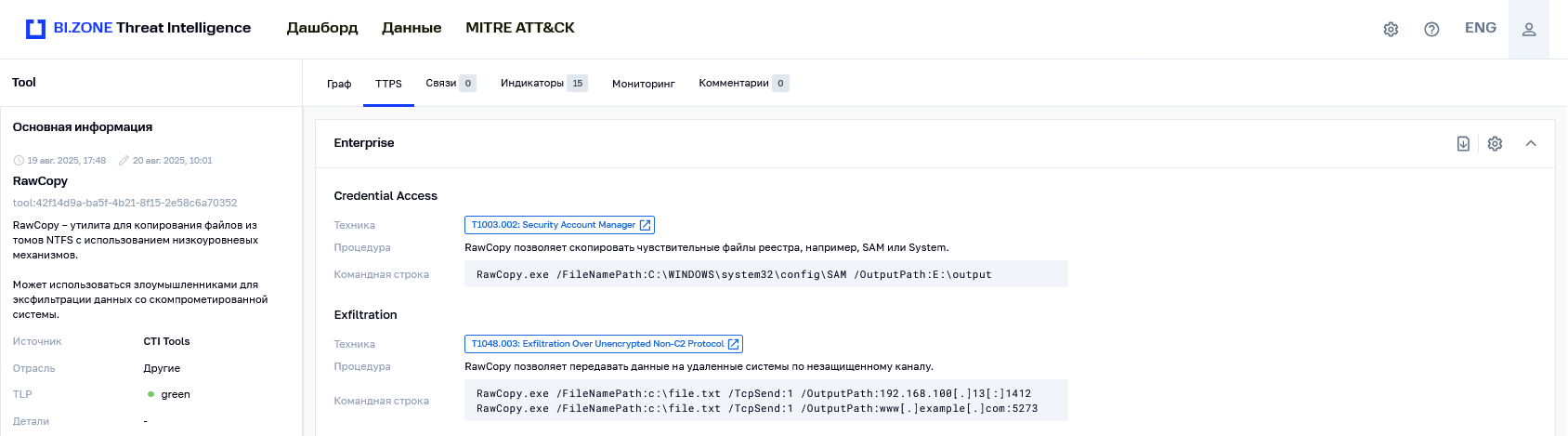Click the CTI Tools source value

(x=166, y=341)
